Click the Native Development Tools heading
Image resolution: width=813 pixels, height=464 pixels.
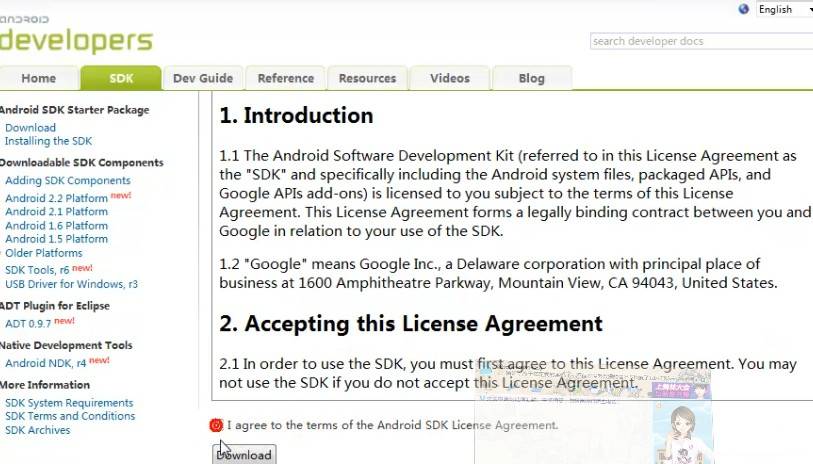(66, 345)
